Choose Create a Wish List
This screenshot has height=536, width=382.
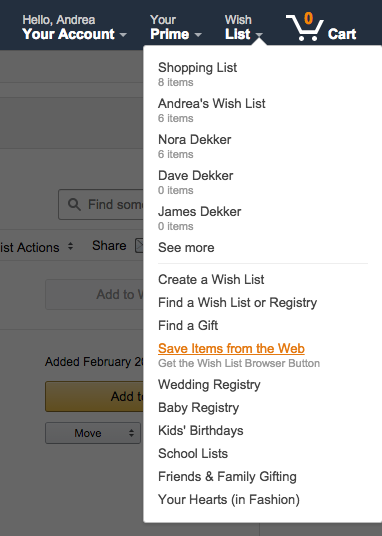click(x=211, y=280)
